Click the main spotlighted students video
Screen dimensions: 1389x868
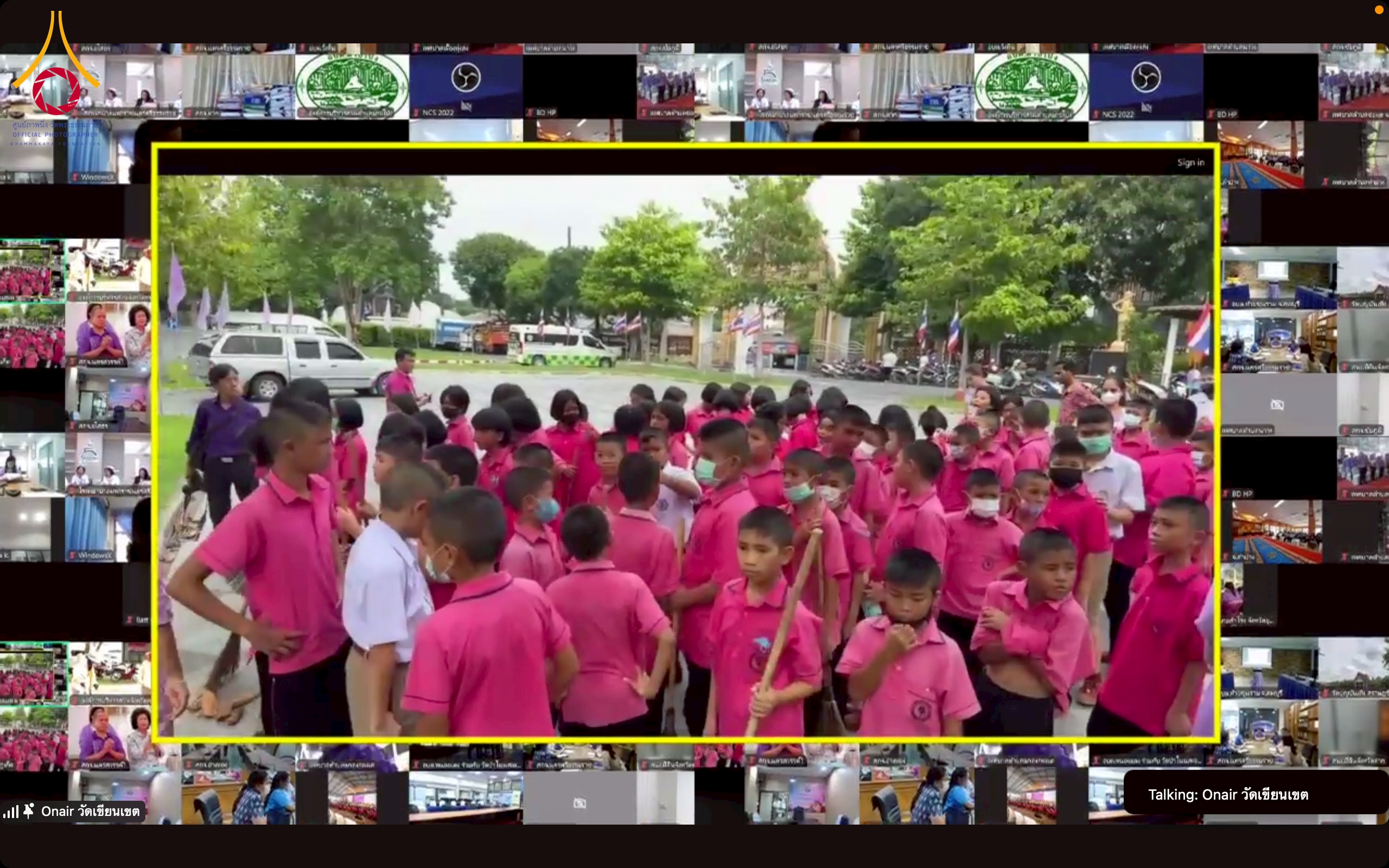coord(685,455)
